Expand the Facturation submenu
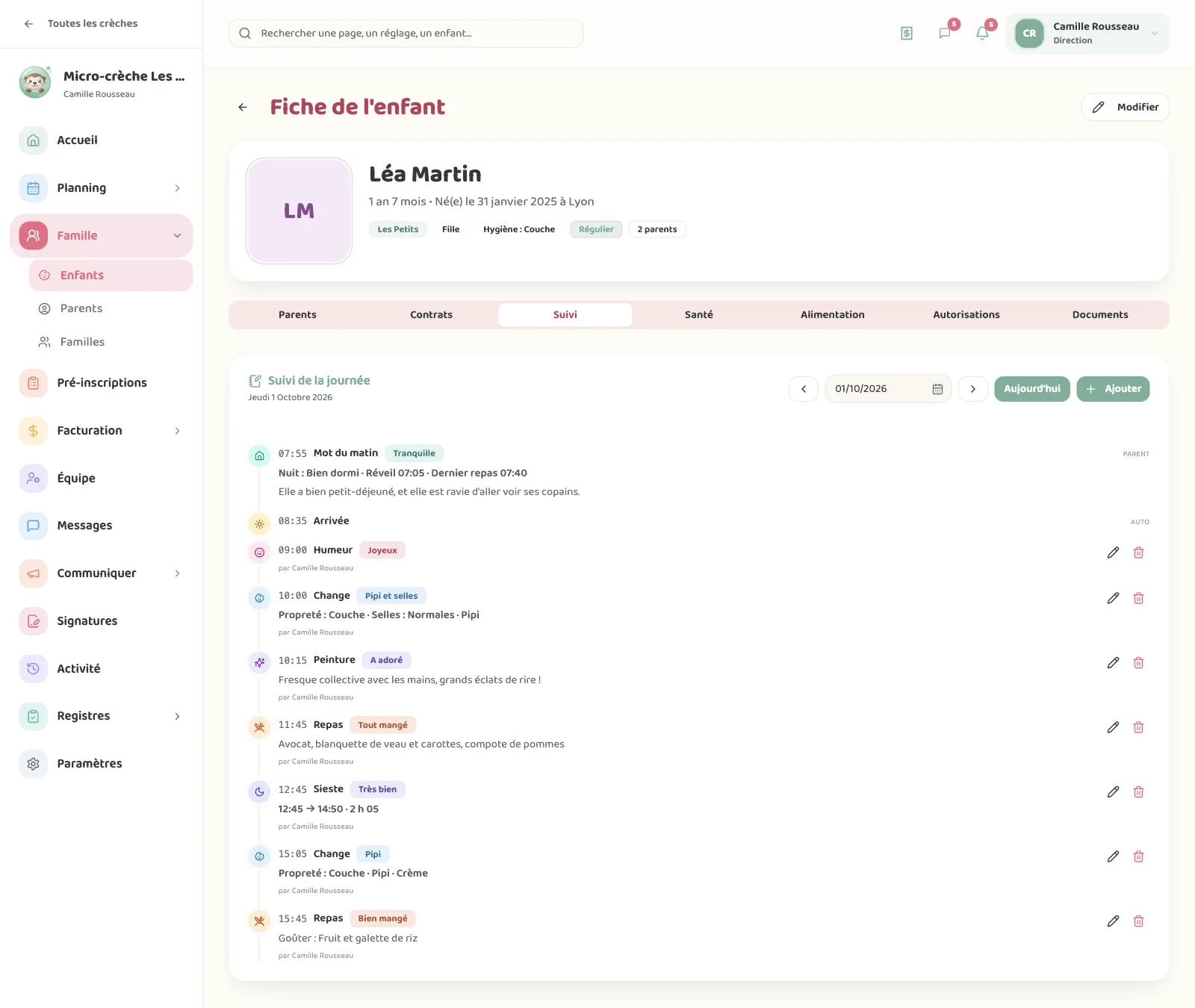This screenshot has width=1195, height=1008. pyautogui.click(x=177, y=431)
